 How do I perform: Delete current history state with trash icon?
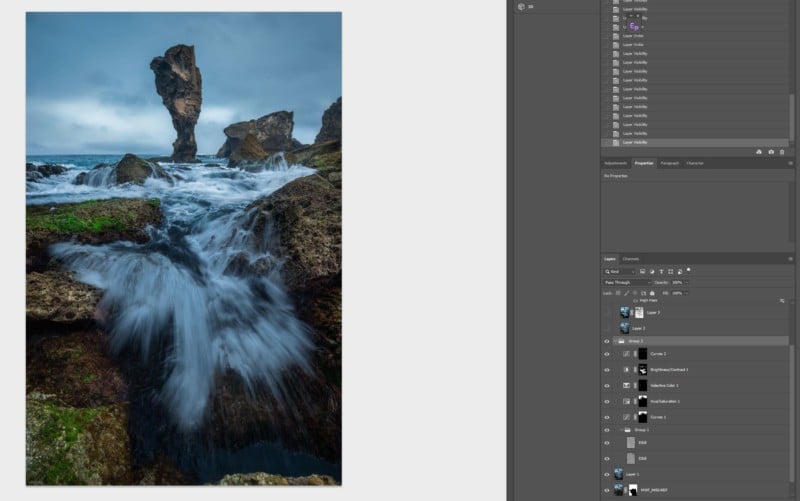[x=782, y=152]
